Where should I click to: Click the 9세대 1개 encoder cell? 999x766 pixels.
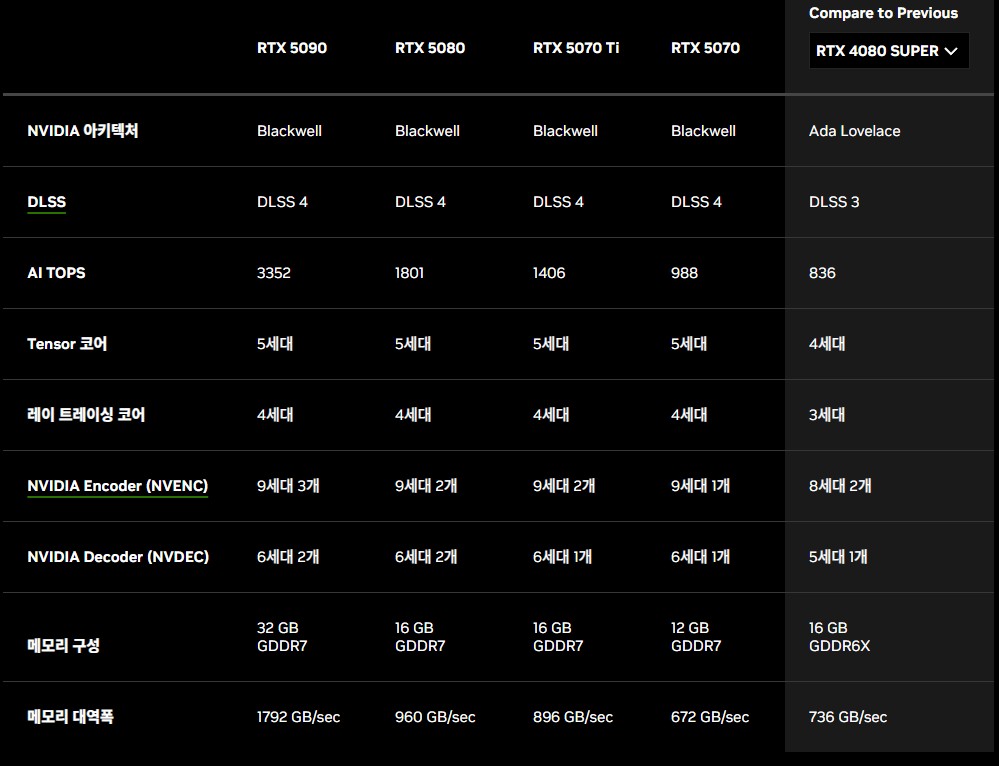click(700, 486)
